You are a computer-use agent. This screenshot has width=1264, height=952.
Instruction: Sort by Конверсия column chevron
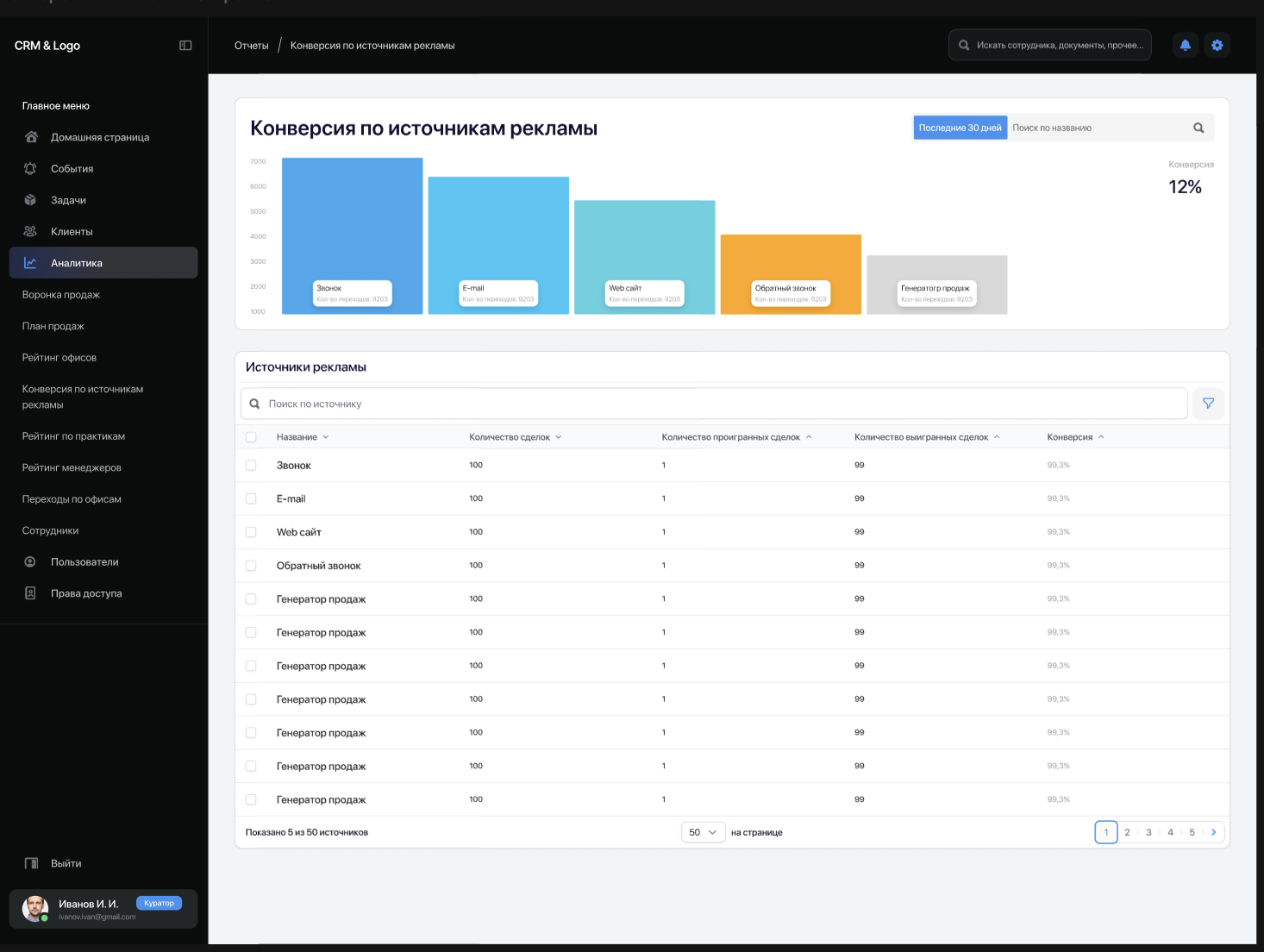(x=1101, y=437)
